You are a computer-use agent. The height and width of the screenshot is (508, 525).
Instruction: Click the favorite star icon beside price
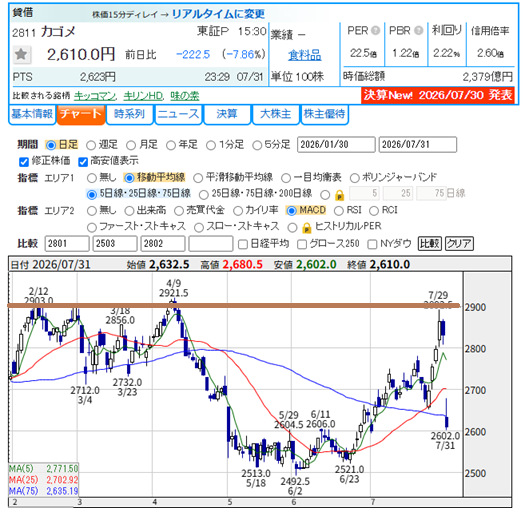(21, 55)
